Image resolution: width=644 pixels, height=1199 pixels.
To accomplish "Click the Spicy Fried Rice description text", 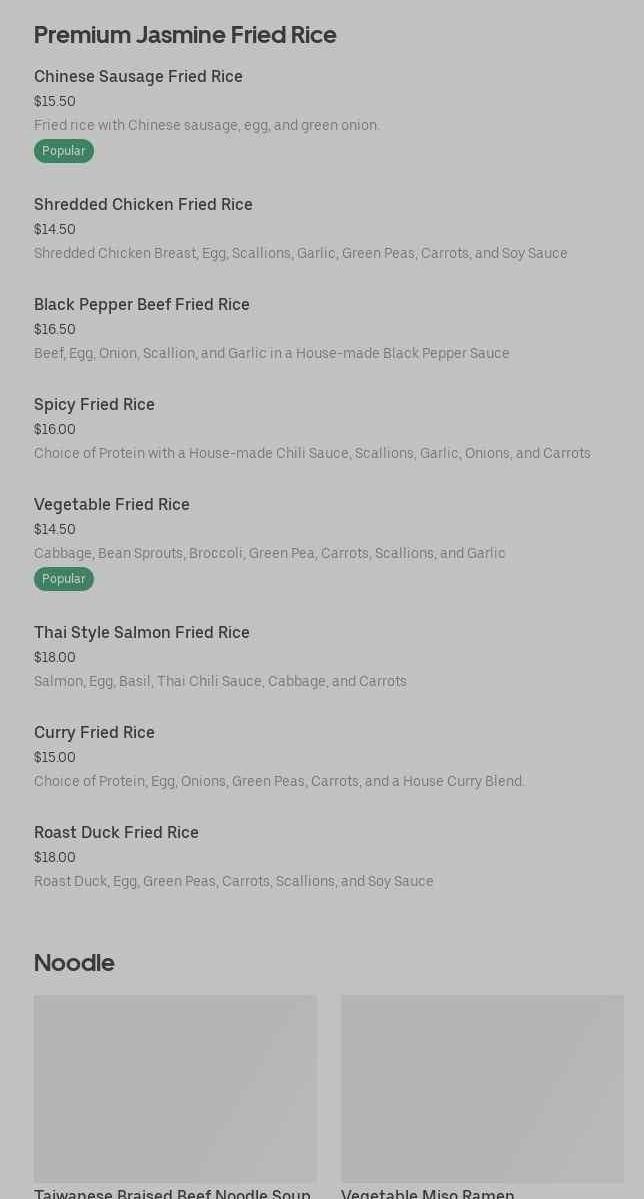I will tap(312, 453).
